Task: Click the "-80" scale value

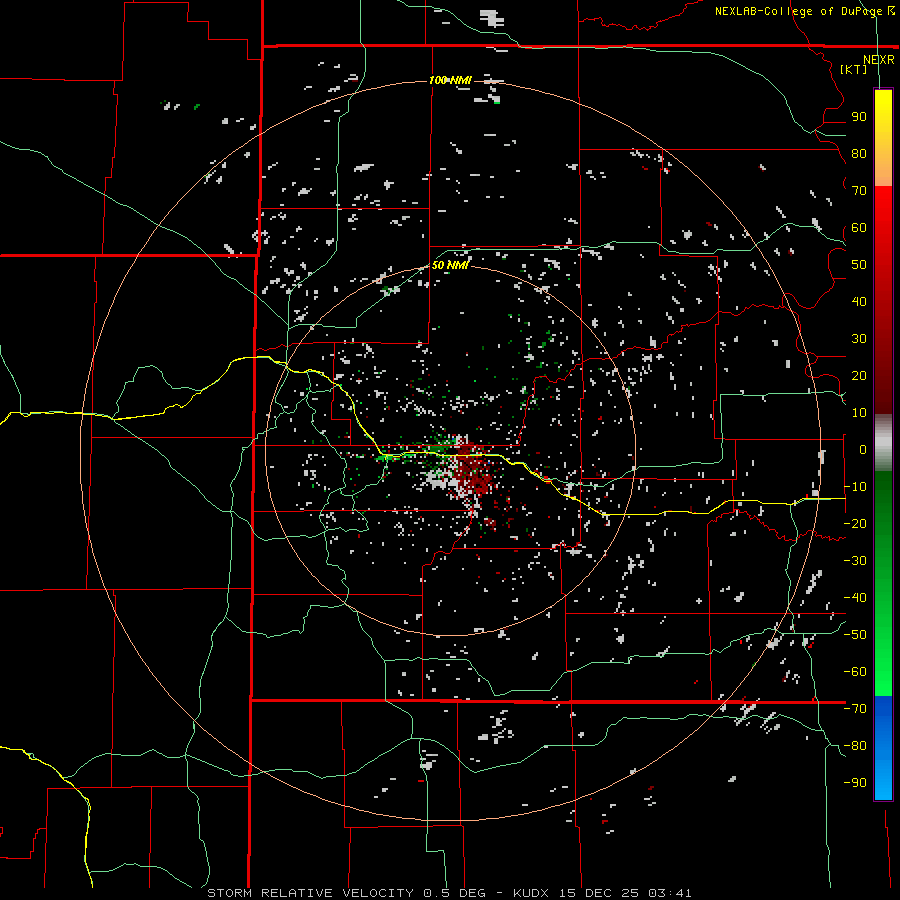Action: (x=855, y=746)
